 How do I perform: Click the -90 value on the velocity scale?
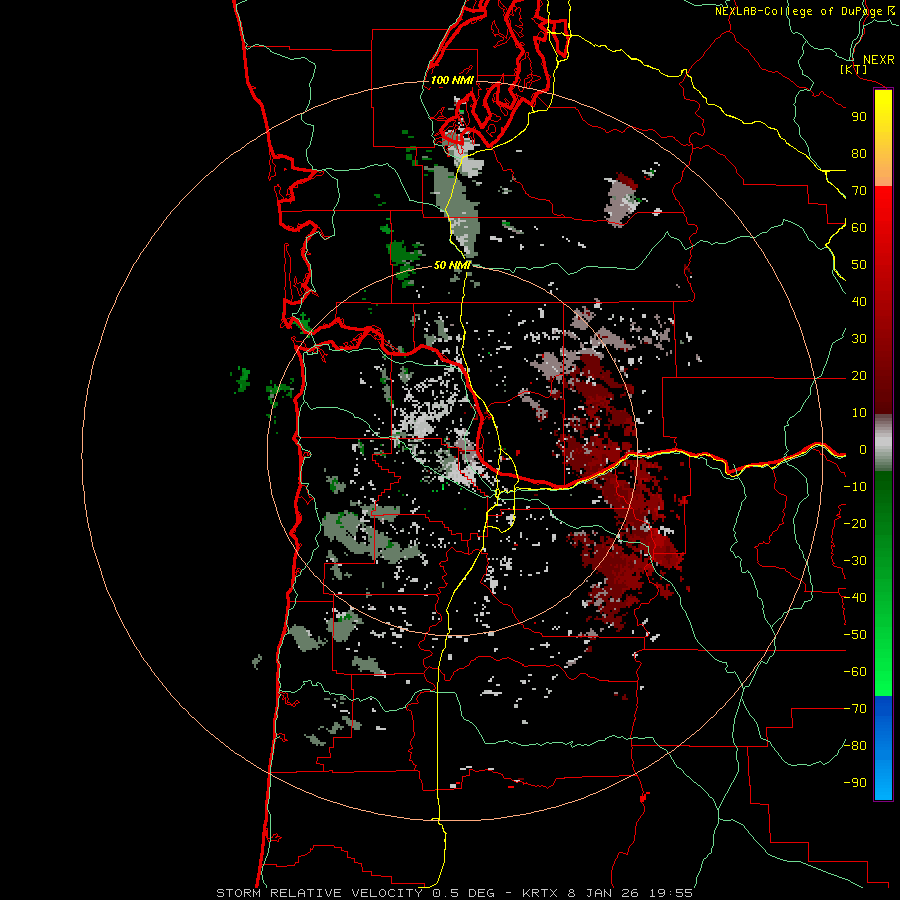click(855, 783)
